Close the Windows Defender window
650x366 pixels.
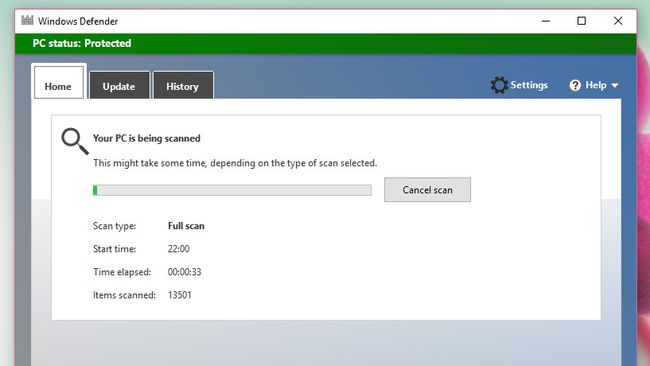pos(618,21)
